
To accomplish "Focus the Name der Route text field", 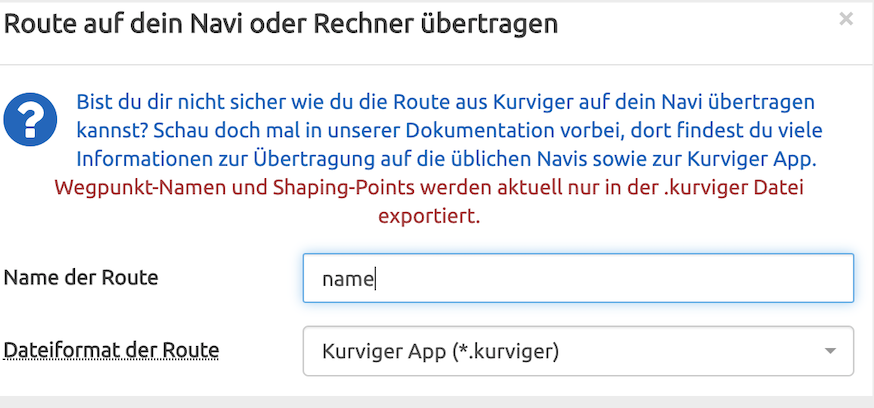I will [x=578, y=278].
